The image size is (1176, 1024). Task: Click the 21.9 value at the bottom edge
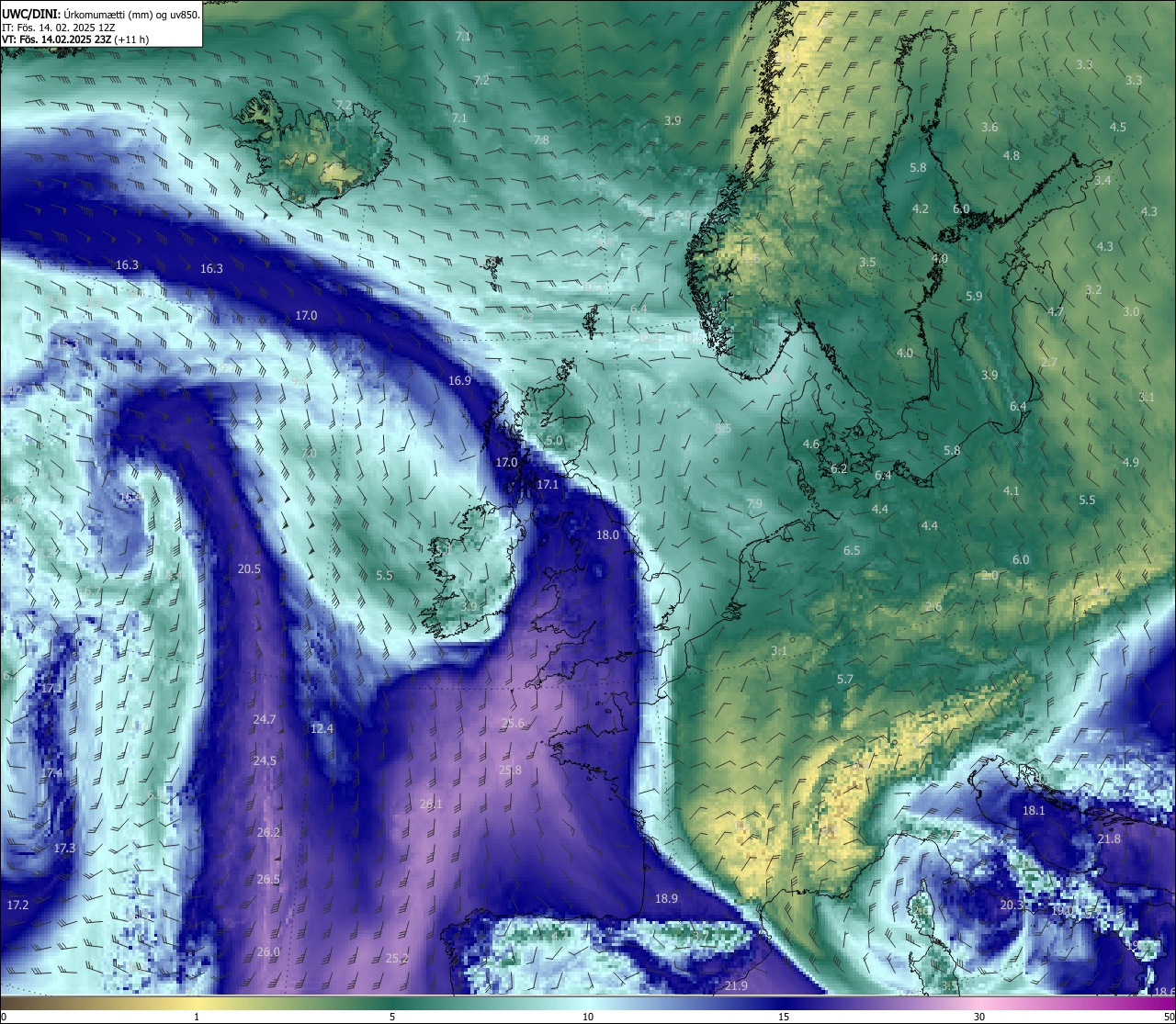tap(736, 985)
